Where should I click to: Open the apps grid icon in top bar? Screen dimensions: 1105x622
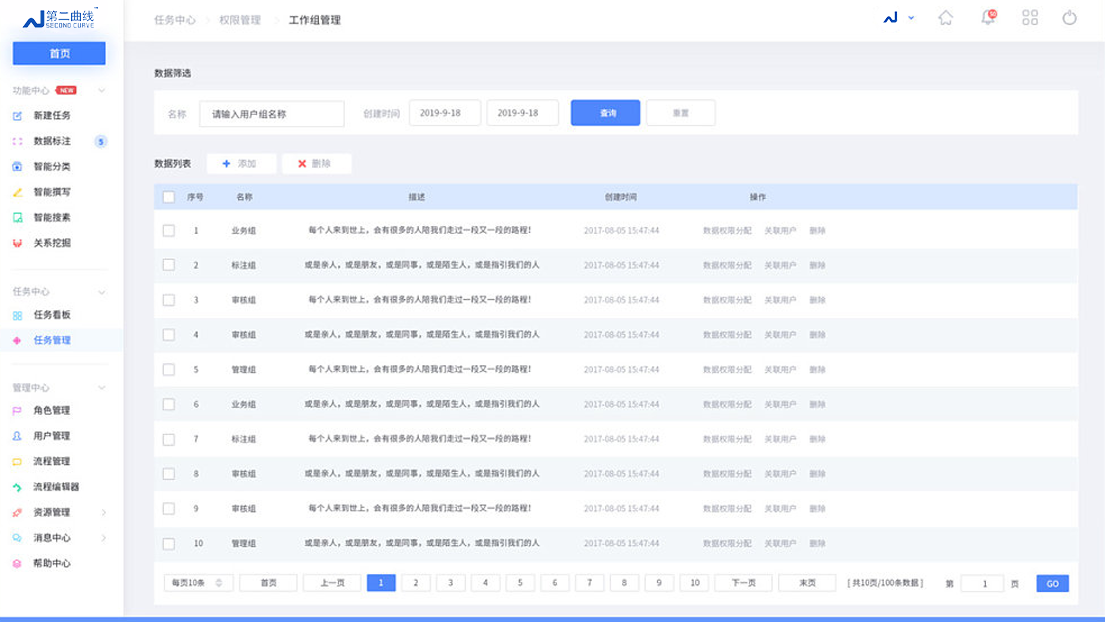tap(1030, 18)
